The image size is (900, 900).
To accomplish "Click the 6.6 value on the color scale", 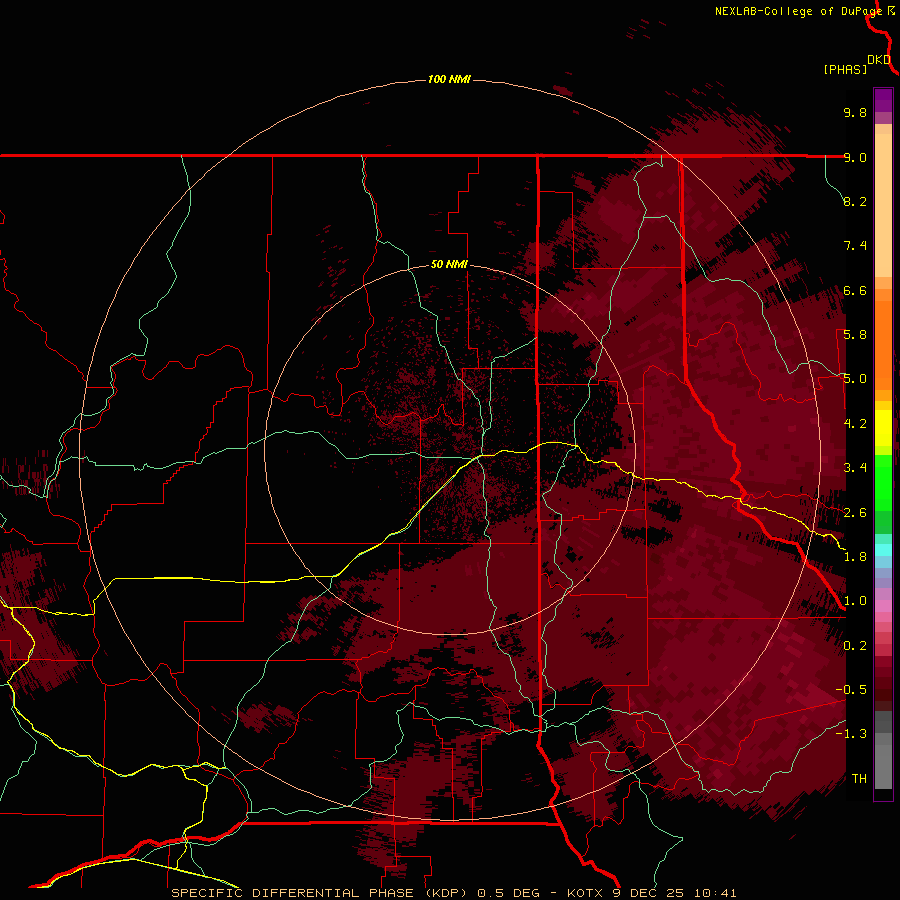I will pyautogui.click(x=855, y=290).
